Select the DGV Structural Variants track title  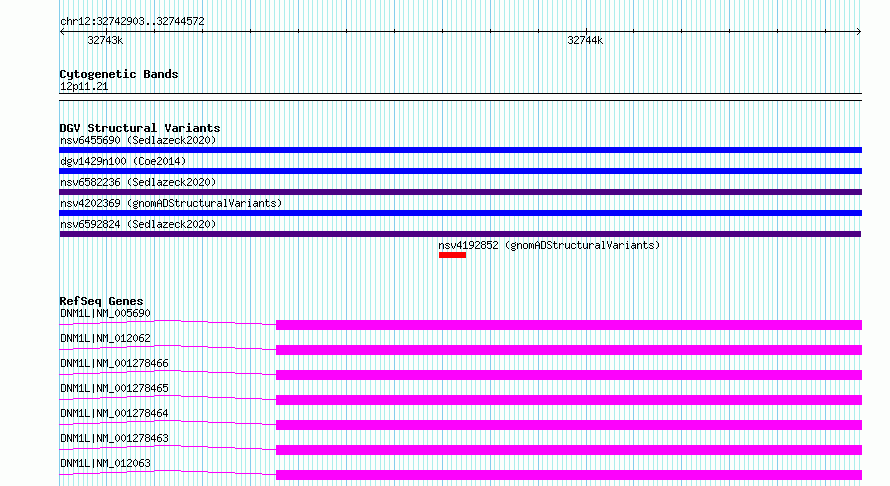click(x=140, y=128)
